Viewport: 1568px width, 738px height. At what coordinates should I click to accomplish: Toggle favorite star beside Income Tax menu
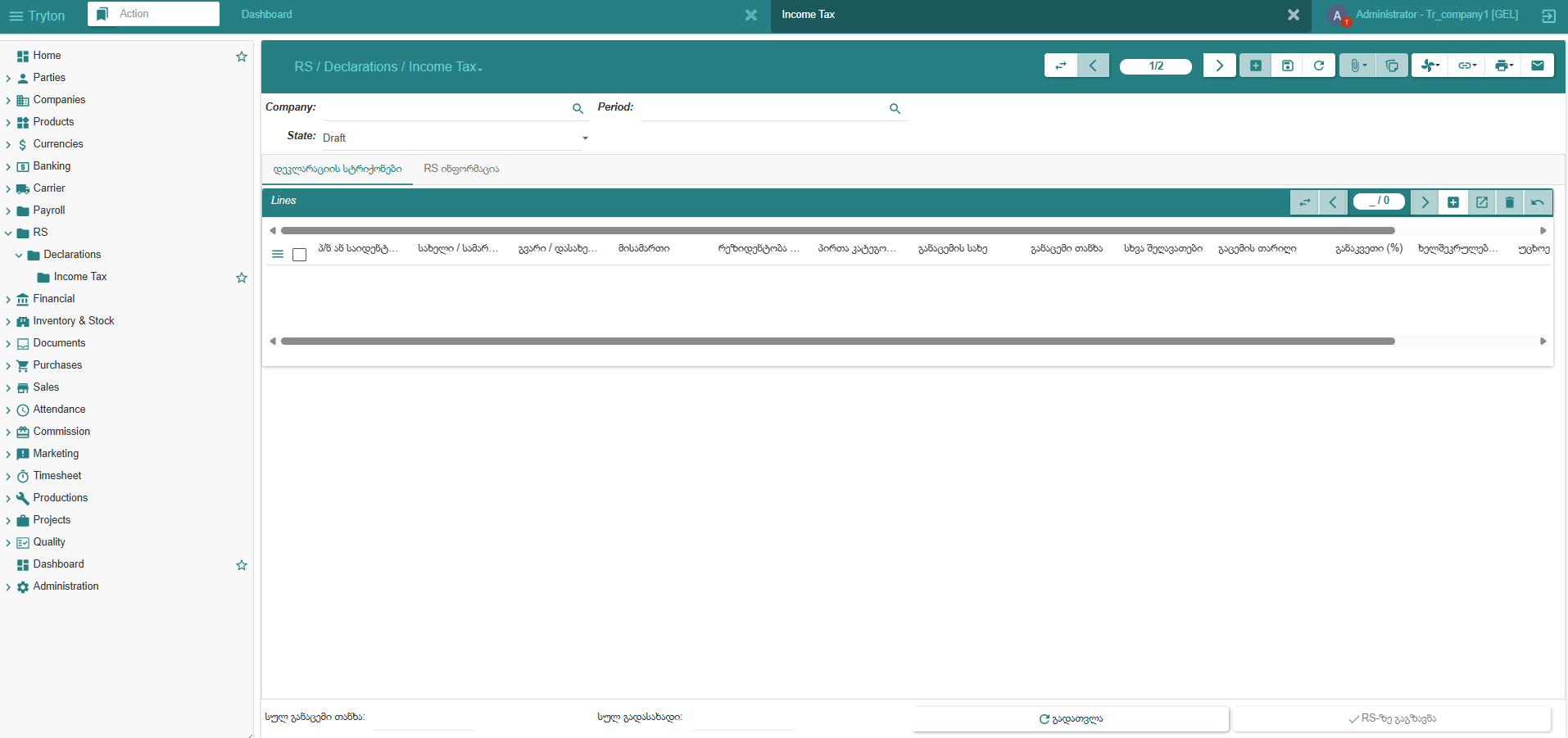point(242,278)
